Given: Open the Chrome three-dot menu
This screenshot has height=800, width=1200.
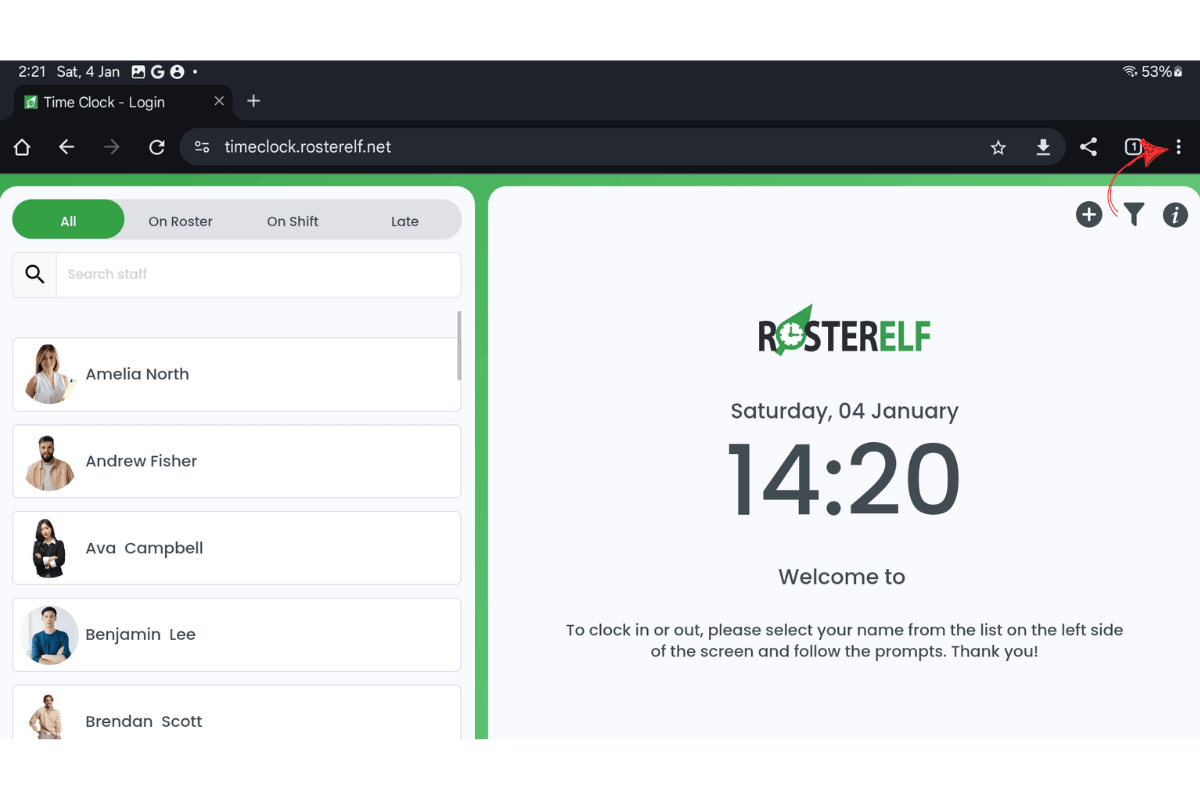Looking at the screenshot, I should tap(1178, 146).
